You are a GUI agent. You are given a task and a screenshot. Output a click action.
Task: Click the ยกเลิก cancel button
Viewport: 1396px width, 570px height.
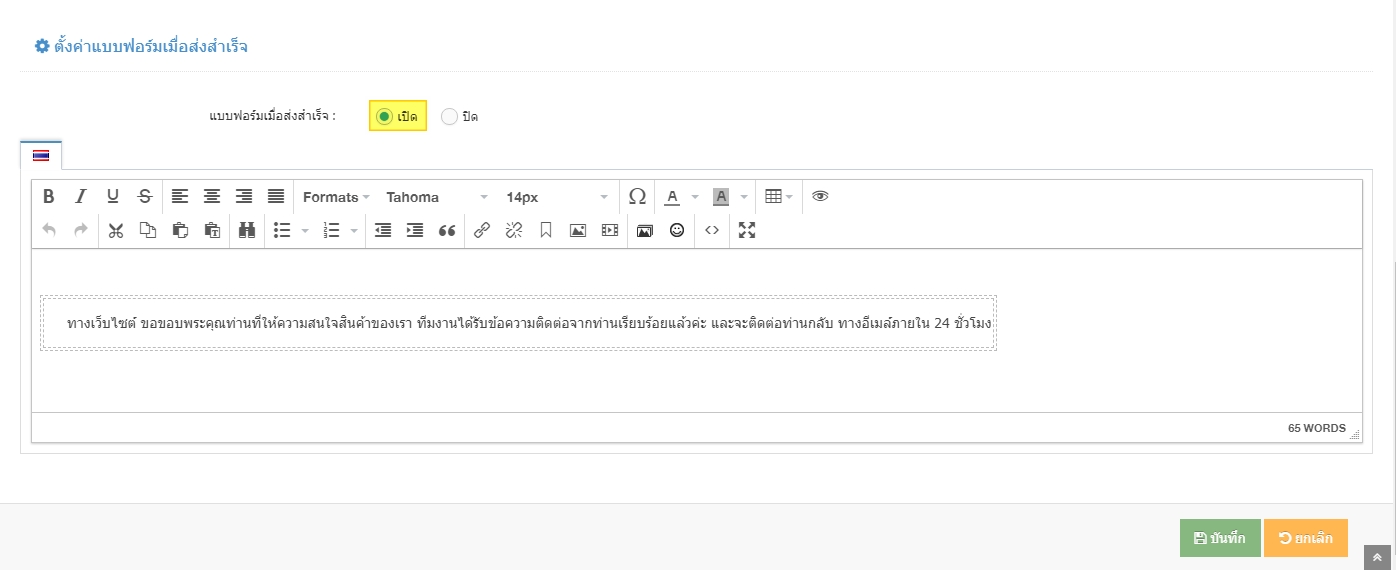(x=1306, y=538)
